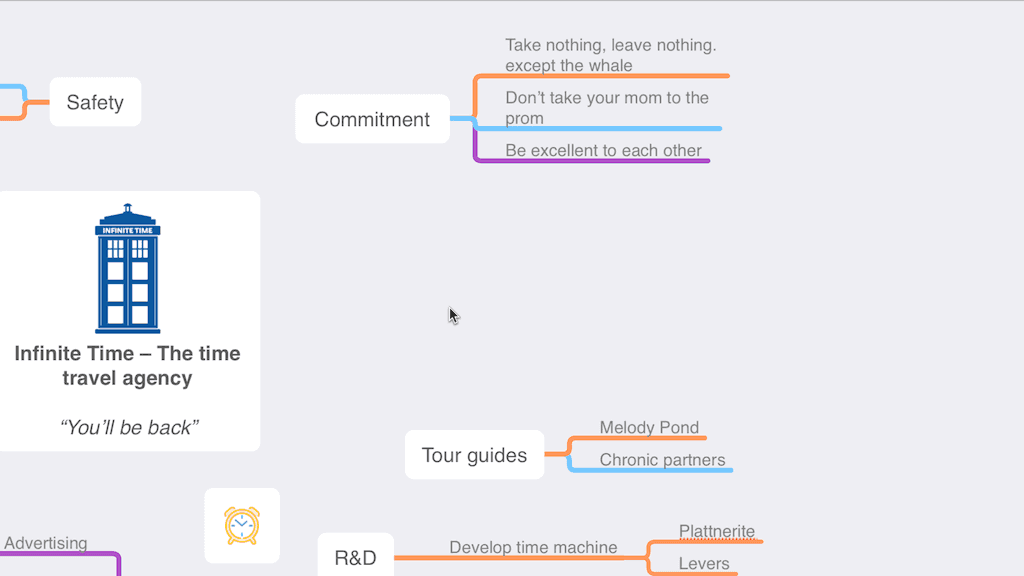Click the orange branch line of Commitment
Screen dimensions: 1024x576
[x=601, y=76]
